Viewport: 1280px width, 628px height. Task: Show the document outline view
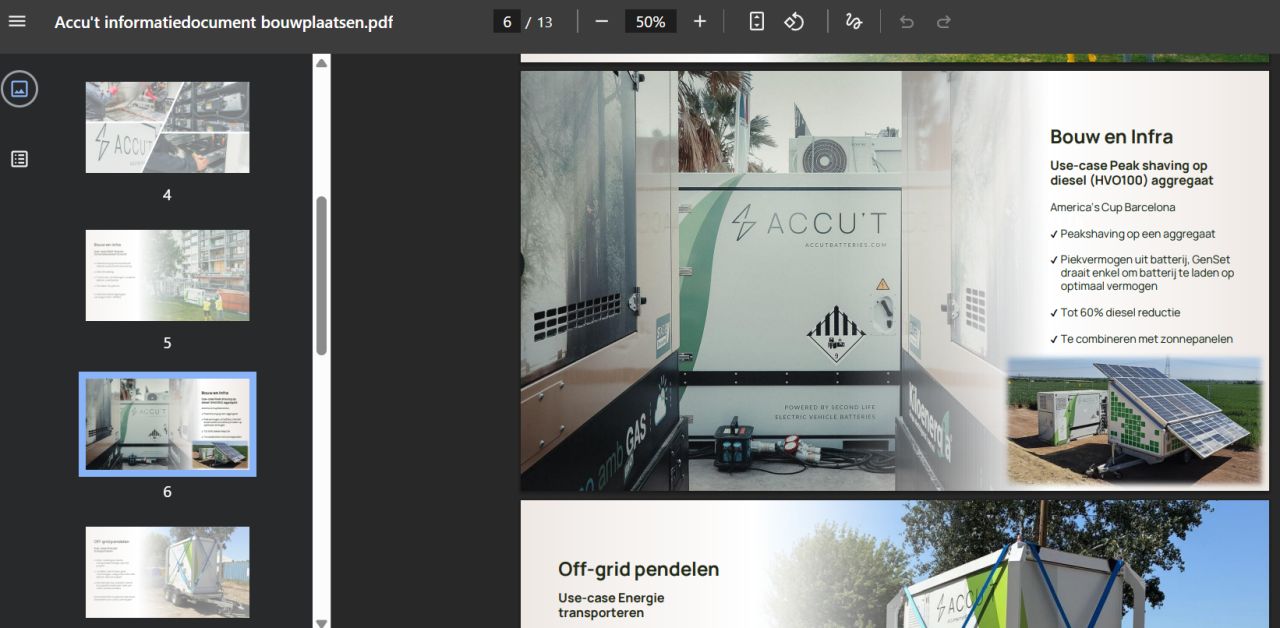[19, 158]
